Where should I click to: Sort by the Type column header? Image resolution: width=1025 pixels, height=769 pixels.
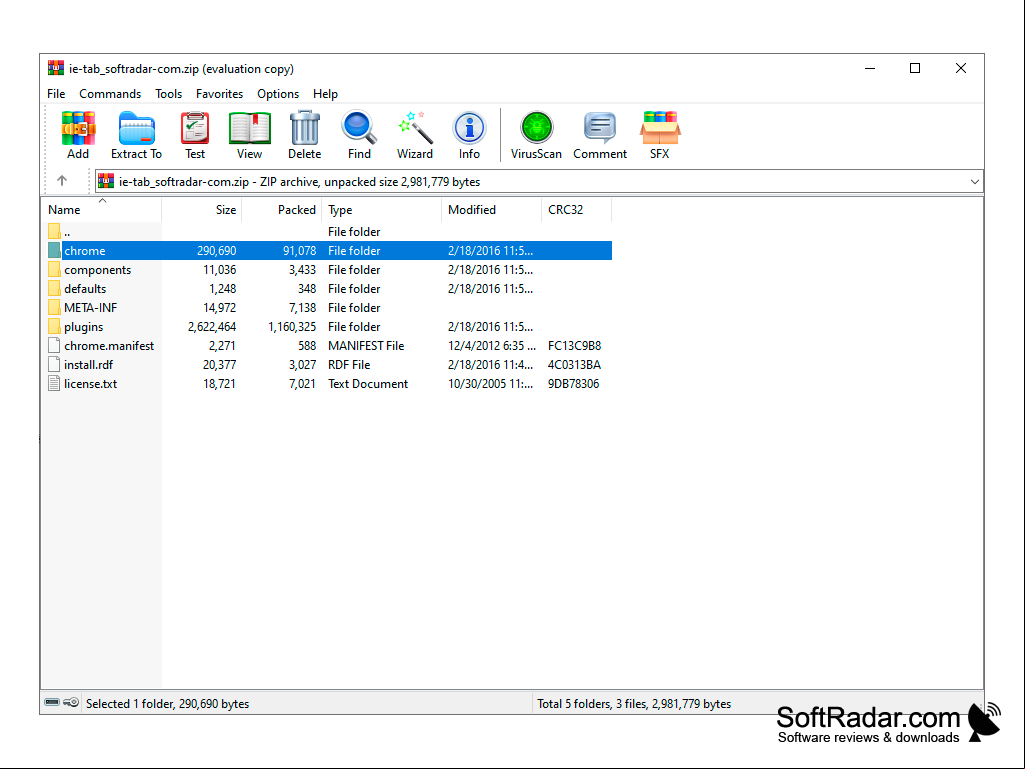click(x=382, y=209)
